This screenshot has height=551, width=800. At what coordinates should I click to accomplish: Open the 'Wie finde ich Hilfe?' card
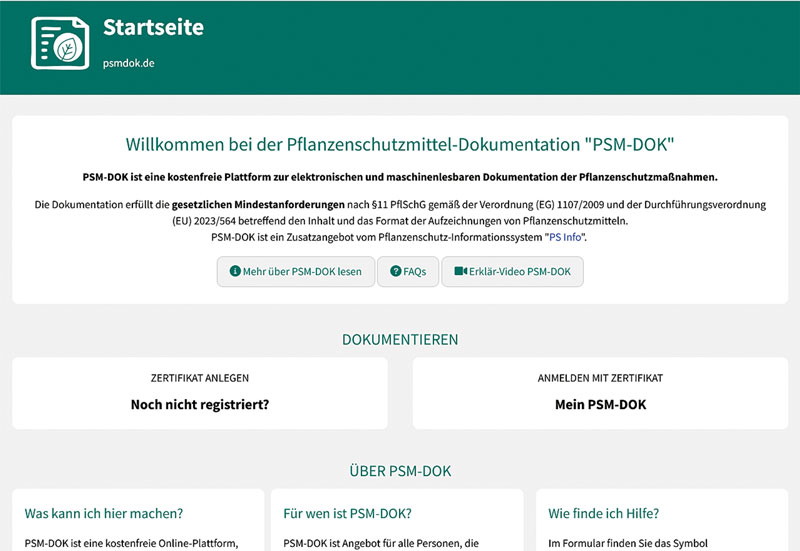(x=604, y=514)
